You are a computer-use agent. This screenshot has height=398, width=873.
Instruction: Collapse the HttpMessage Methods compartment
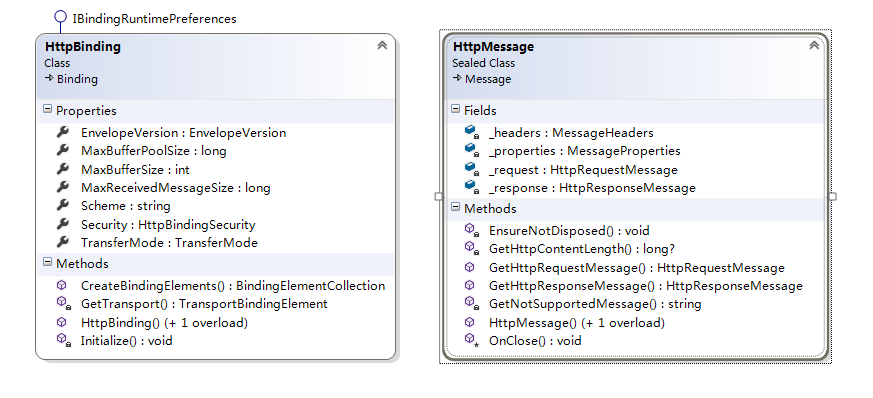(455, 208)
